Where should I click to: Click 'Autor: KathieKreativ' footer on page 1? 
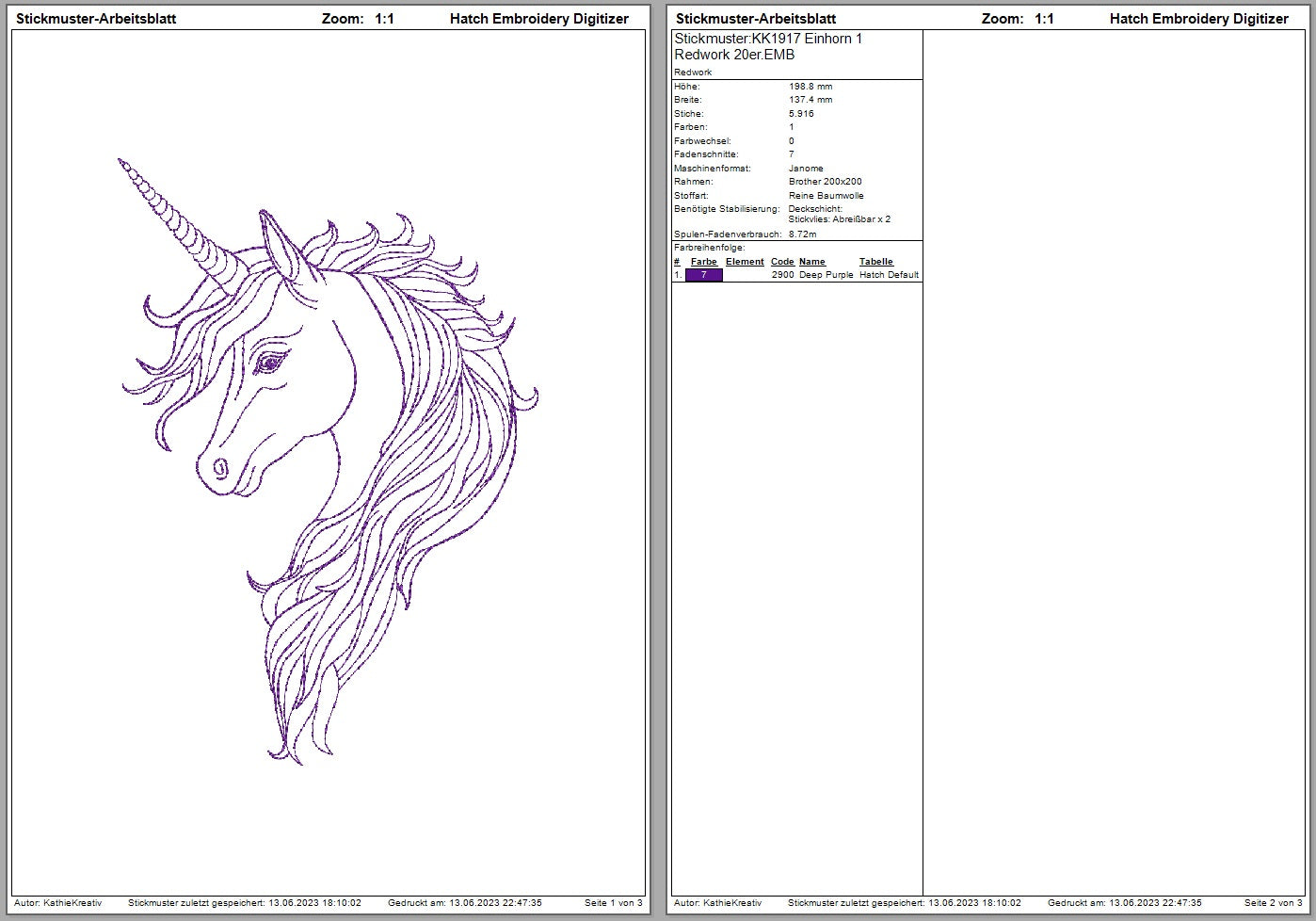pos(58,903)
